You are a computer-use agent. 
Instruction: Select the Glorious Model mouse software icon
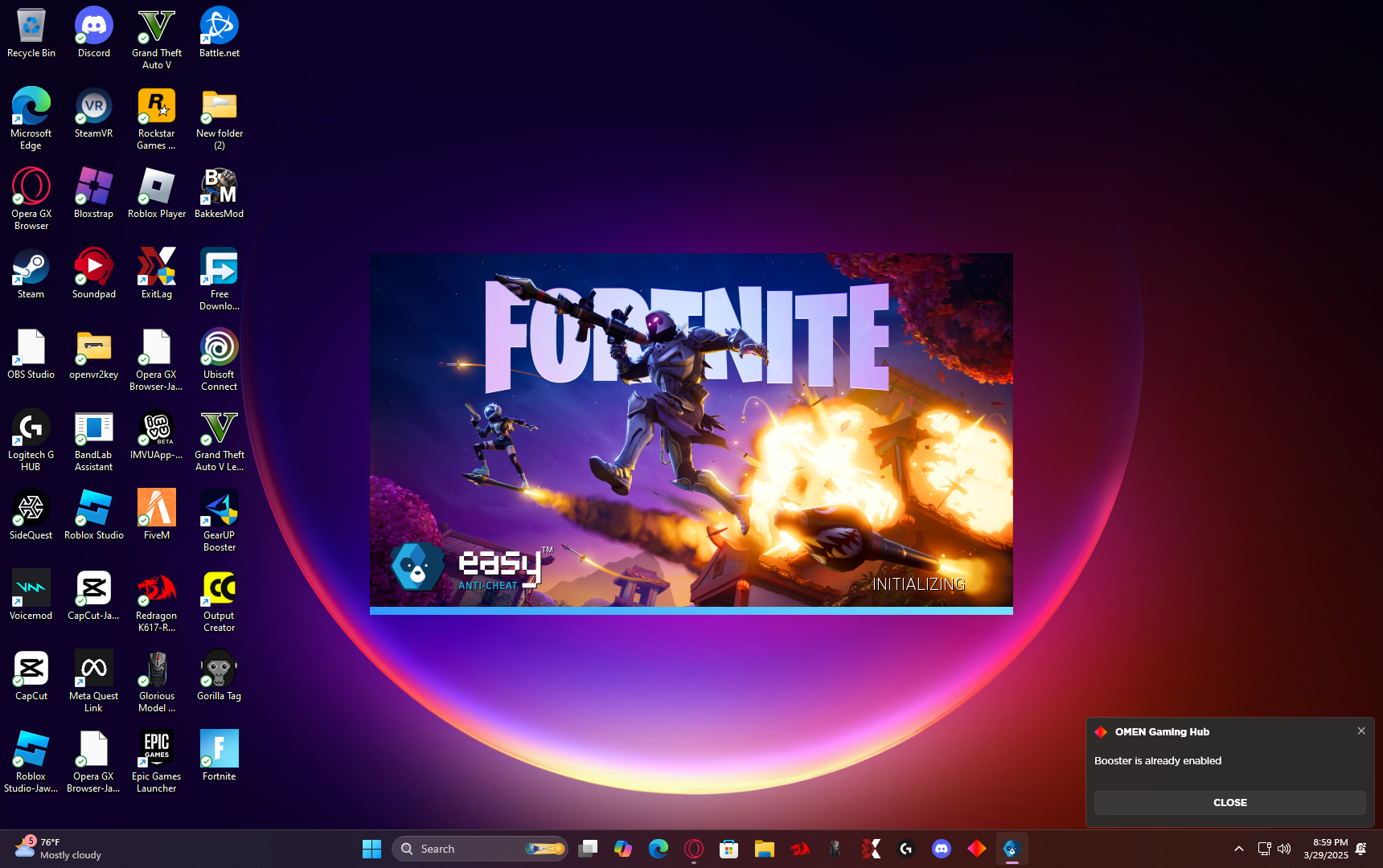click(x=157, y=682)
